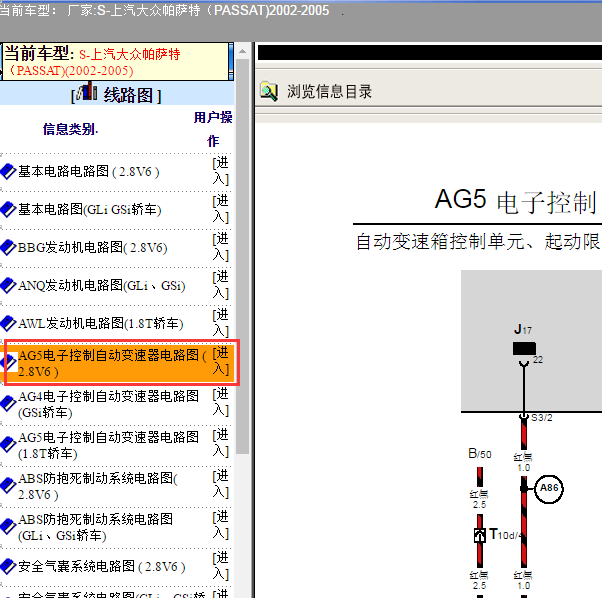Open [进入] for AWL发动机电路图(1.8T轿车)
This screenshot has height=598, width=602.
point(221,323)
